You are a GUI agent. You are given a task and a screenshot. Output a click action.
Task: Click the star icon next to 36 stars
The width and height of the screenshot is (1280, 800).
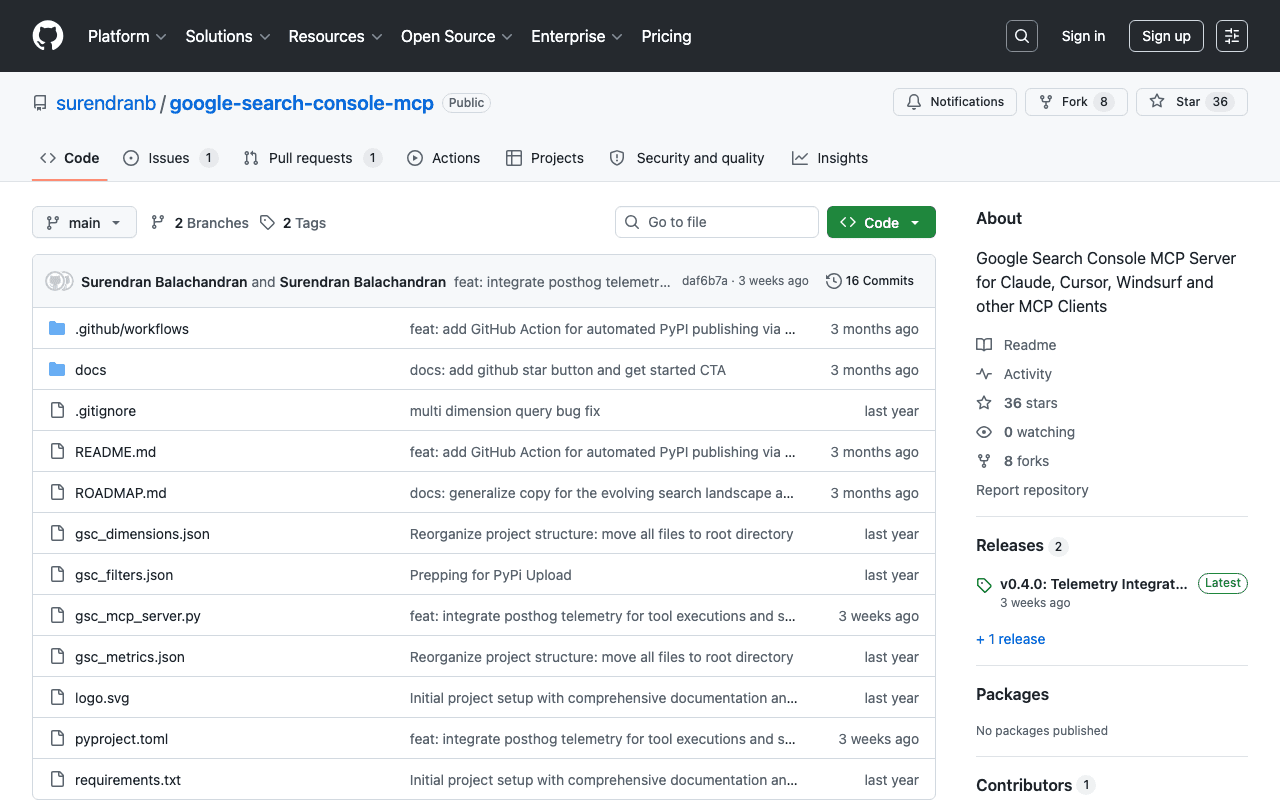[x=984, y=403]
